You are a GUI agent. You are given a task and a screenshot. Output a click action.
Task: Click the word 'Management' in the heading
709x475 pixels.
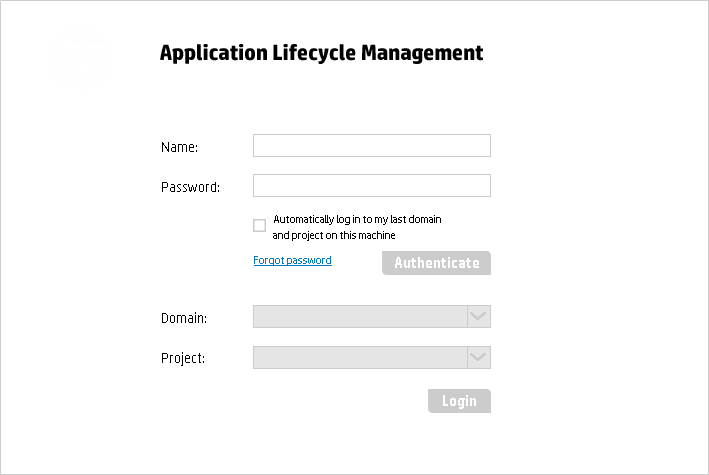point(422,53)
